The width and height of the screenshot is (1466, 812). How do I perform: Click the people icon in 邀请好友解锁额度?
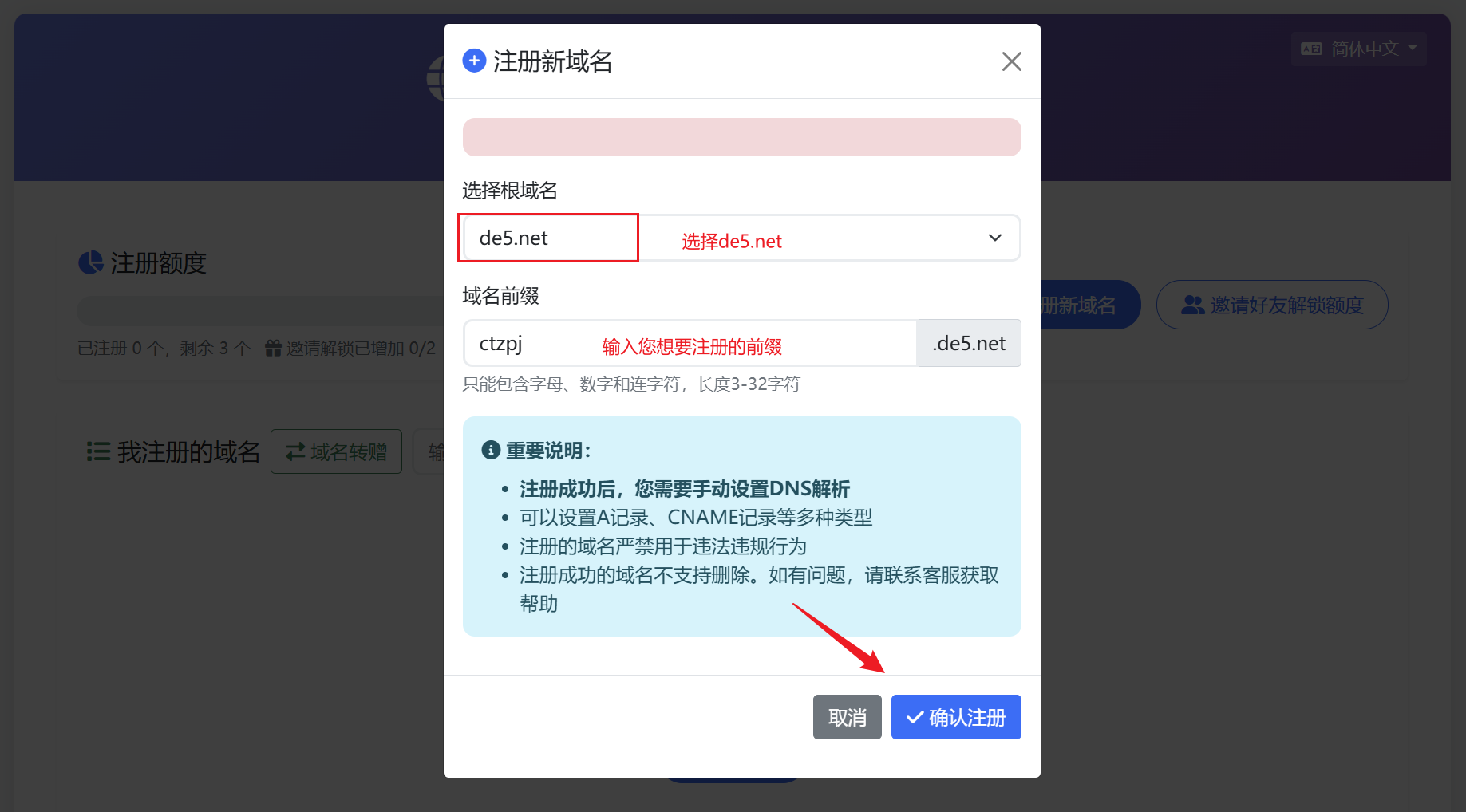[x=1192, y=305]
